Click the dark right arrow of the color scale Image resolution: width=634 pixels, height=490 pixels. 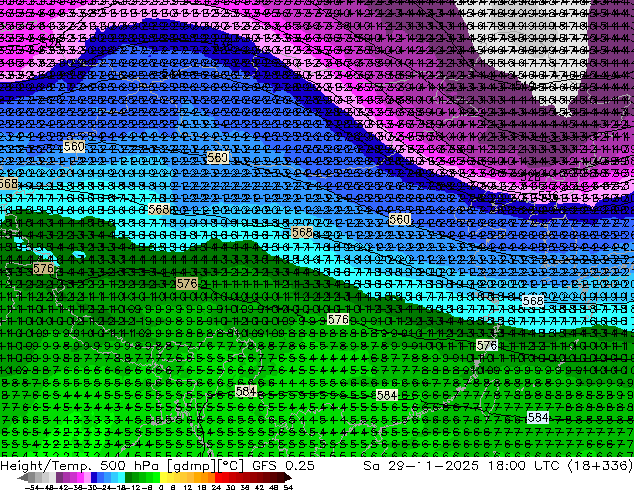[x=288, y=478]
